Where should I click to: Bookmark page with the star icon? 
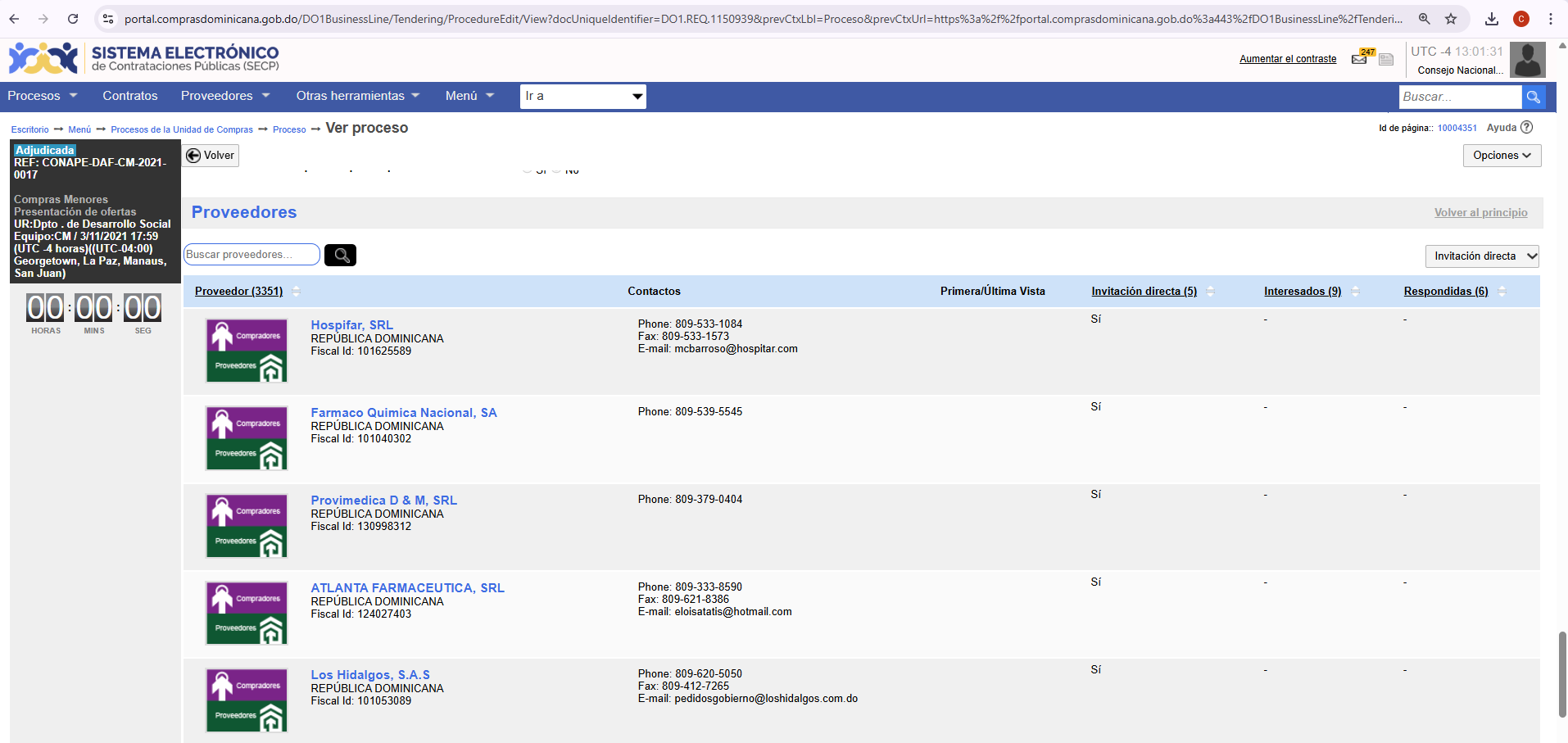(x=1451, y=19)
